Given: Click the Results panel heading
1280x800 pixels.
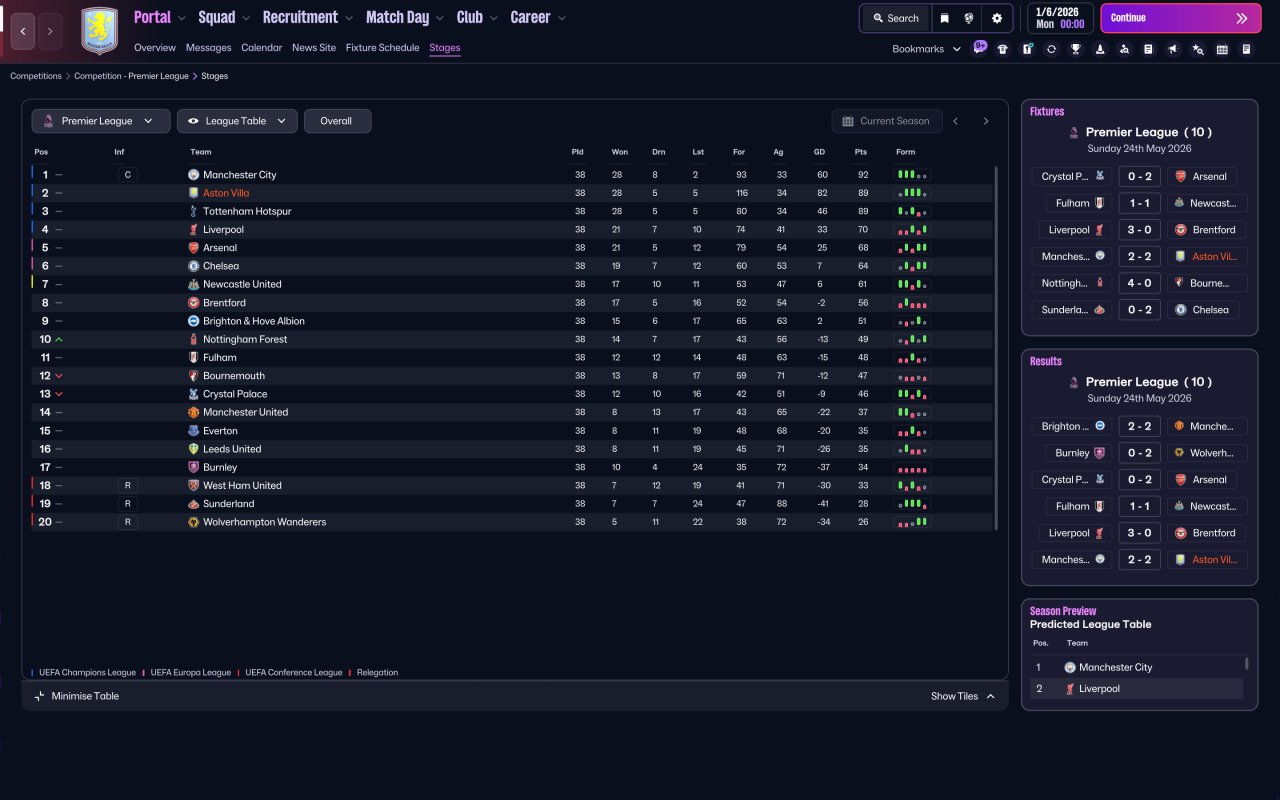Looking at the screenshot, I should (x=1046, y=361).
